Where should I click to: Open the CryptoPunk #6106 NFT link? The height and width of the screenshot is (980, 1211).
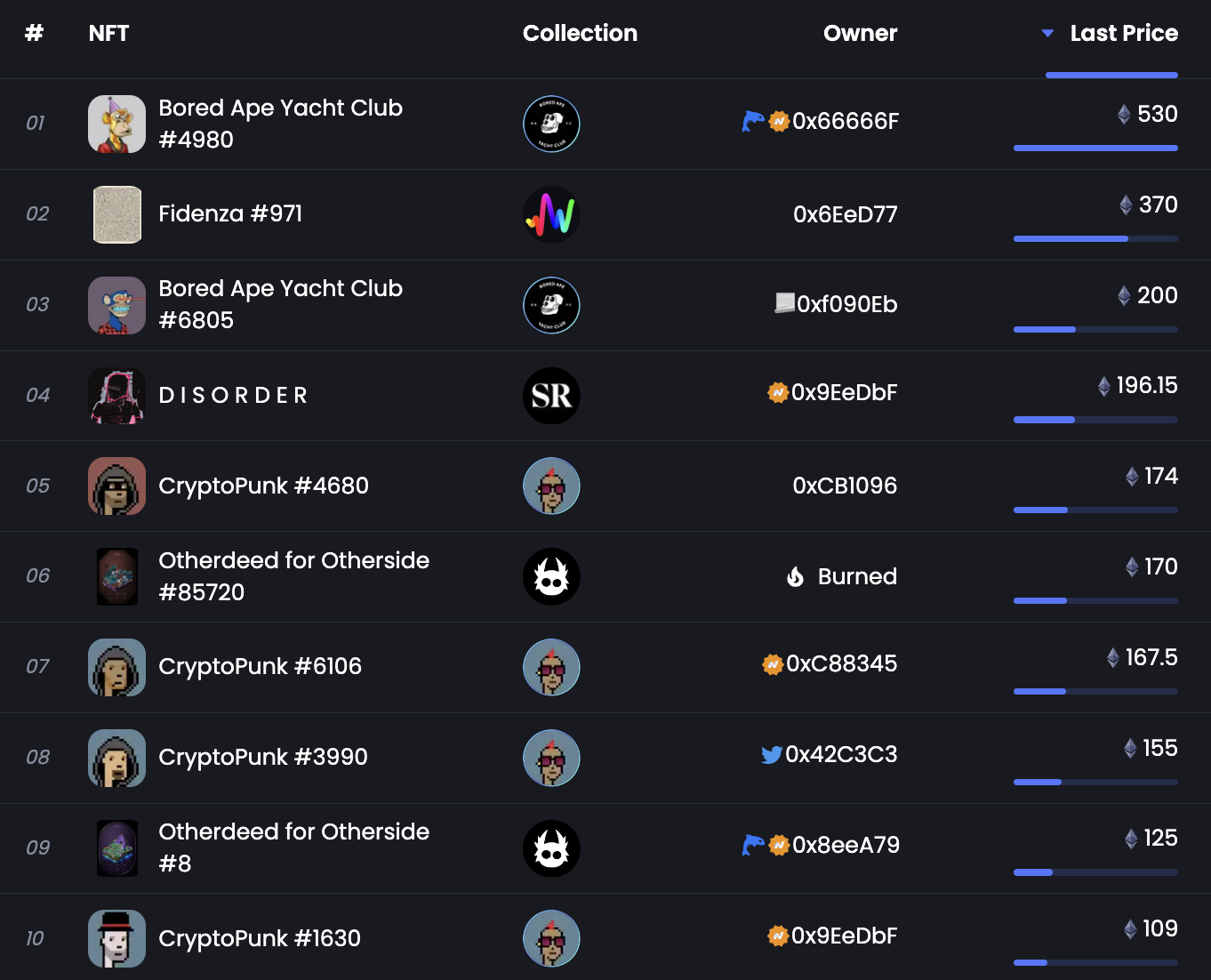(260, 667)
